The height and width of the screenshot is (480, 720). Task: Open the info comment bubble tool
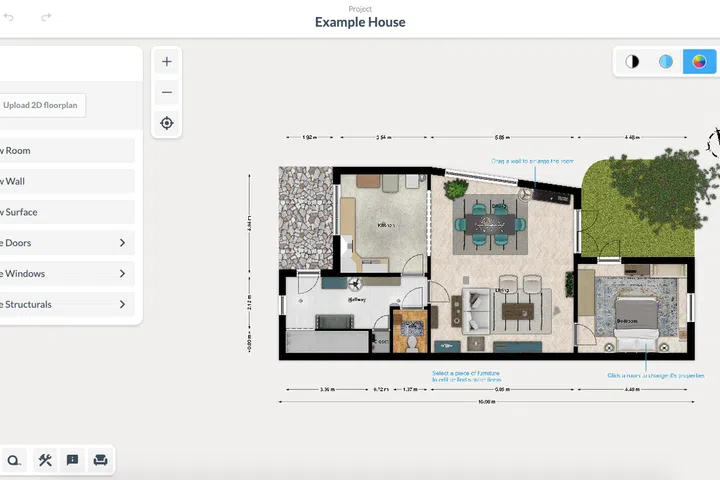tap(72, 460)
